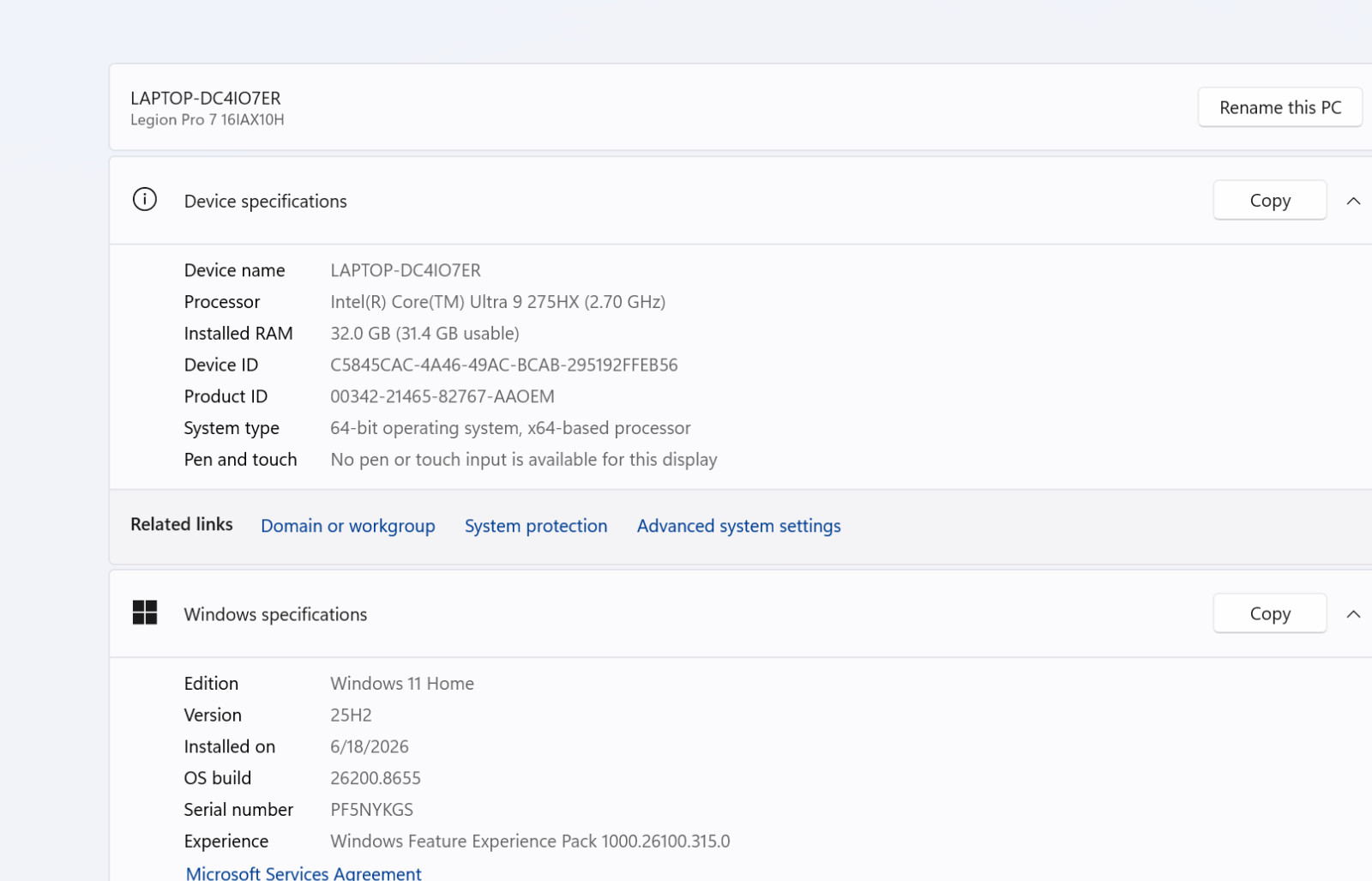Select the Product ID 00342-21465-82767-AAOEM
The height and width of the screenshot is (881, 1372).
[442, 396]
